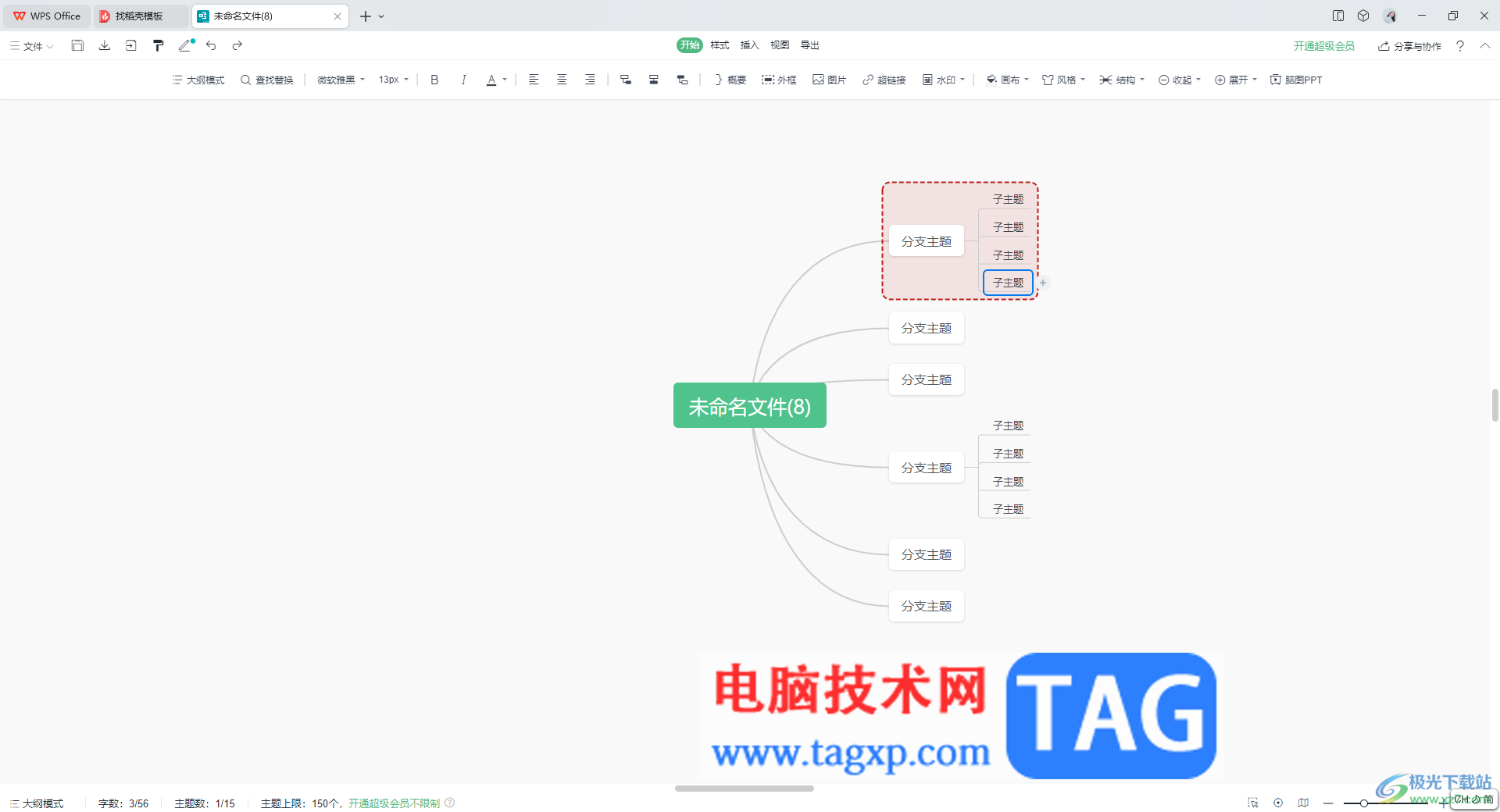Open the user avatar account menu

click(x=1390, y=16)
